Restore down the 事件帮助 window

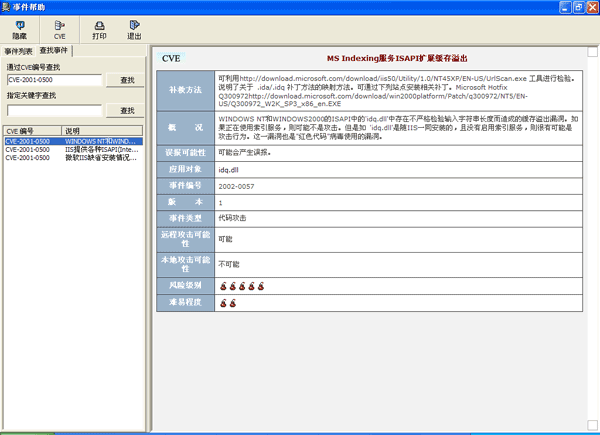(579, 7)
